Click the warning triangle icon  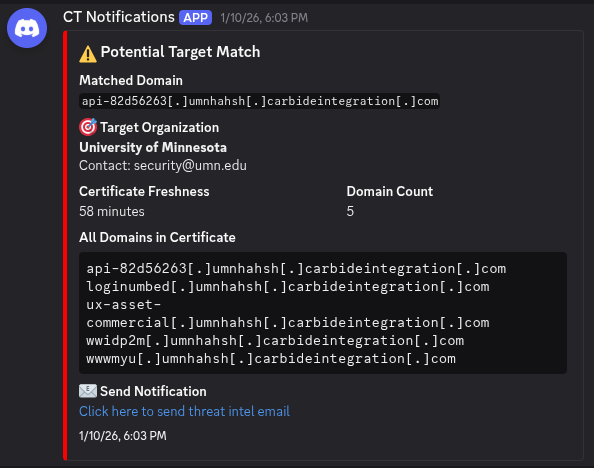point(88,53)
